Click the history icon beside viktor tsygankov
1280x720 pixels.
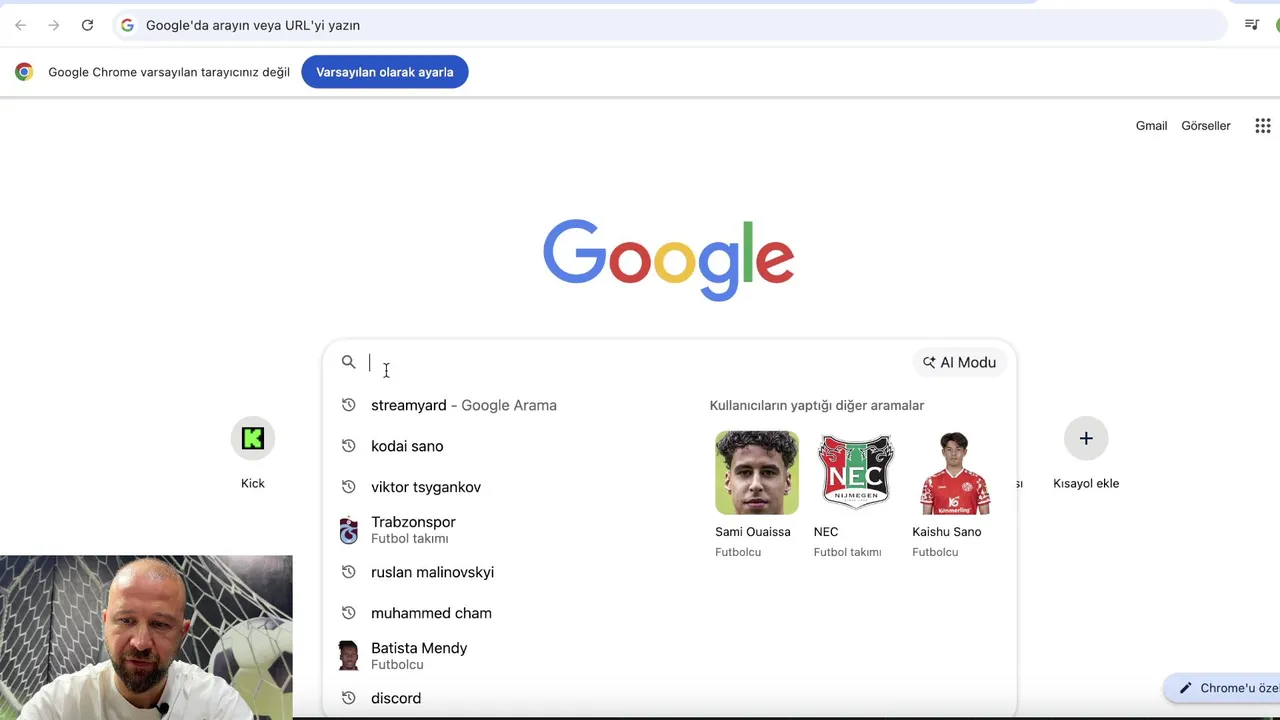(348, 487)
